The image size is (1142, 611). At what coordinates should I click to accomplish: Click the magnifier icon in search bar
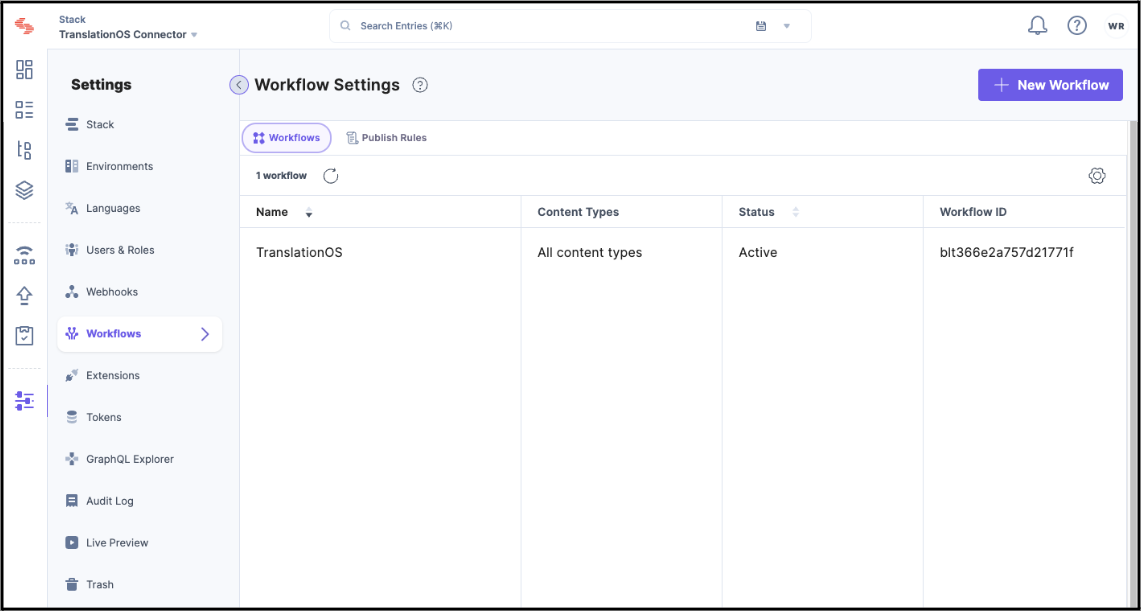click(x=345, y=26)
